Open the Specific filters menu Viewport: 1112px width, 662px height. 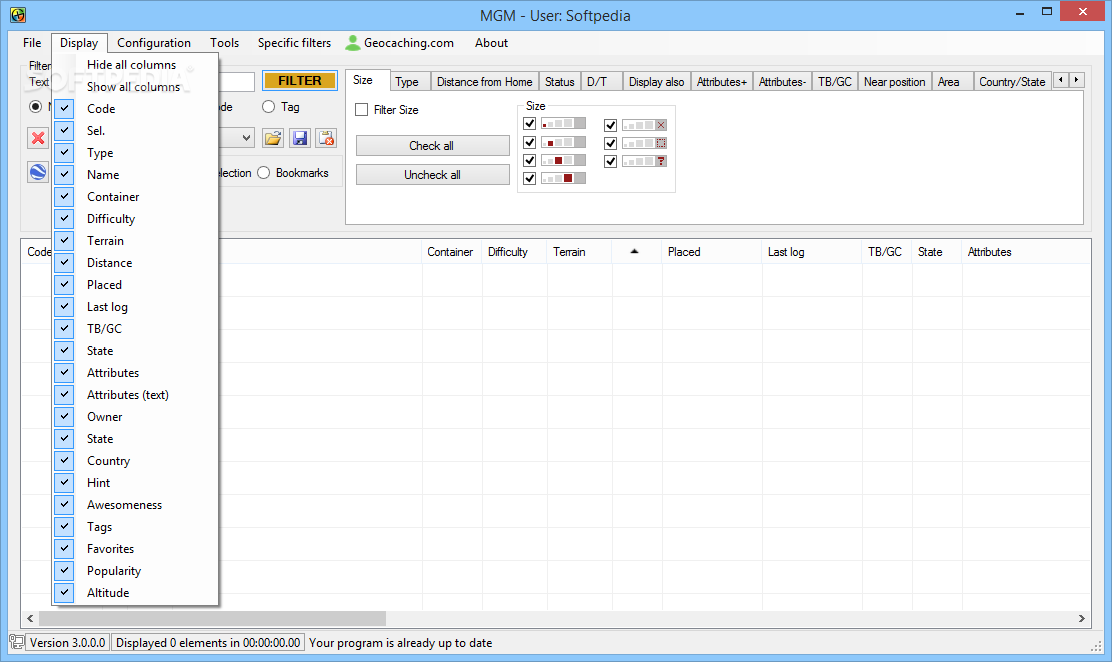294,43
